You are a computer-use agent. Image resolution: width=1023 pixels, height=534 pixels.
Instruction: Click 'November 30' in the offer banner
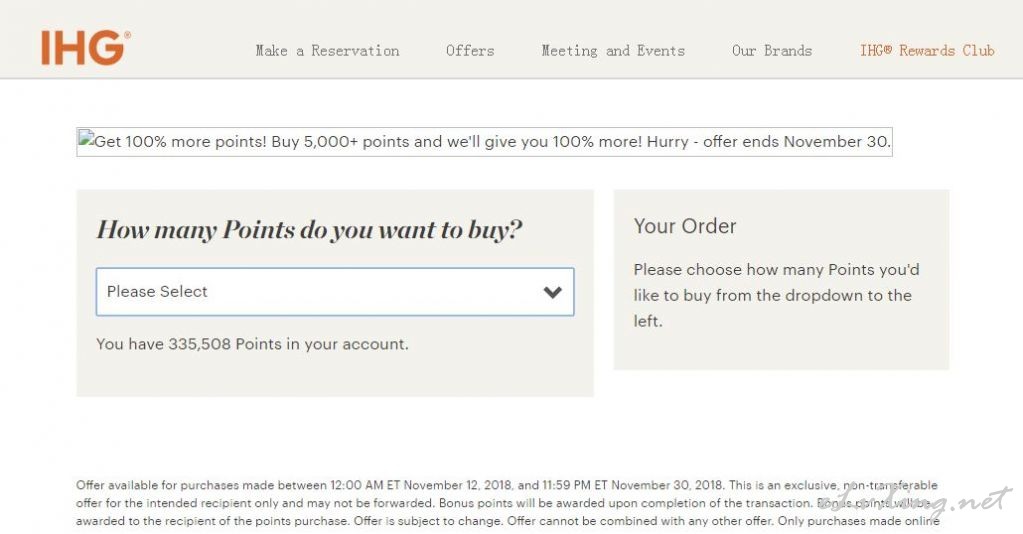tap(836, 142)
